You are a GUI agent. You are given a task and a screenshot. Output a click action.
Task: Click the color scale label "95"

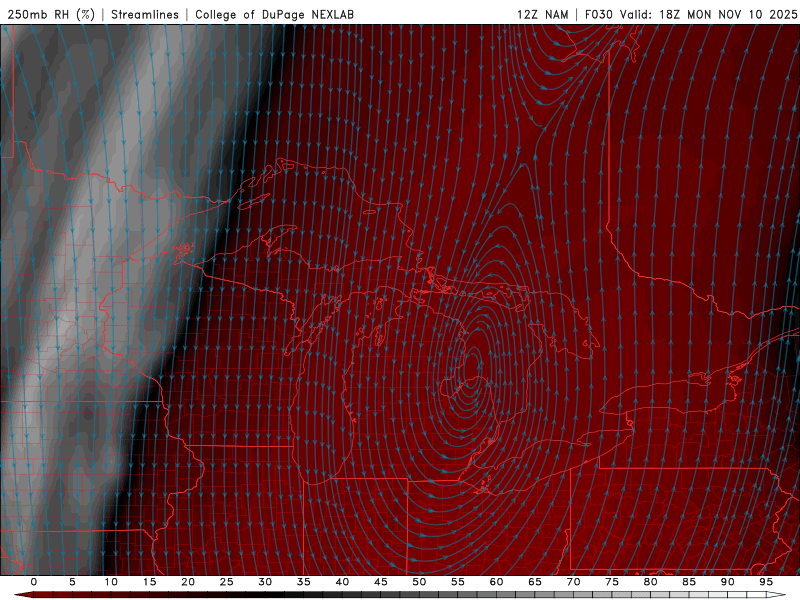pos(766,582)
